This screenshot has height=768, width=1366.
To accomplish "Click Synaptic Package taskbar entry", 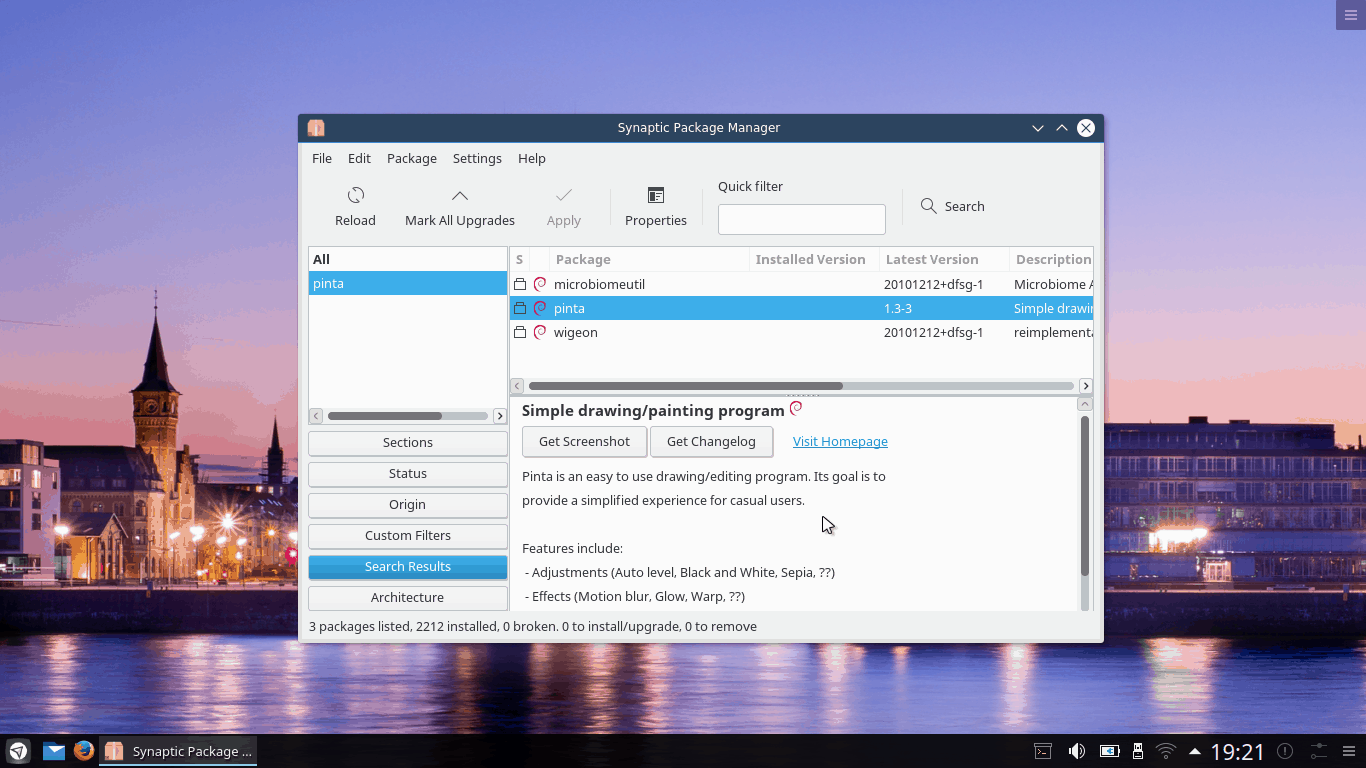I will [179, 751].
